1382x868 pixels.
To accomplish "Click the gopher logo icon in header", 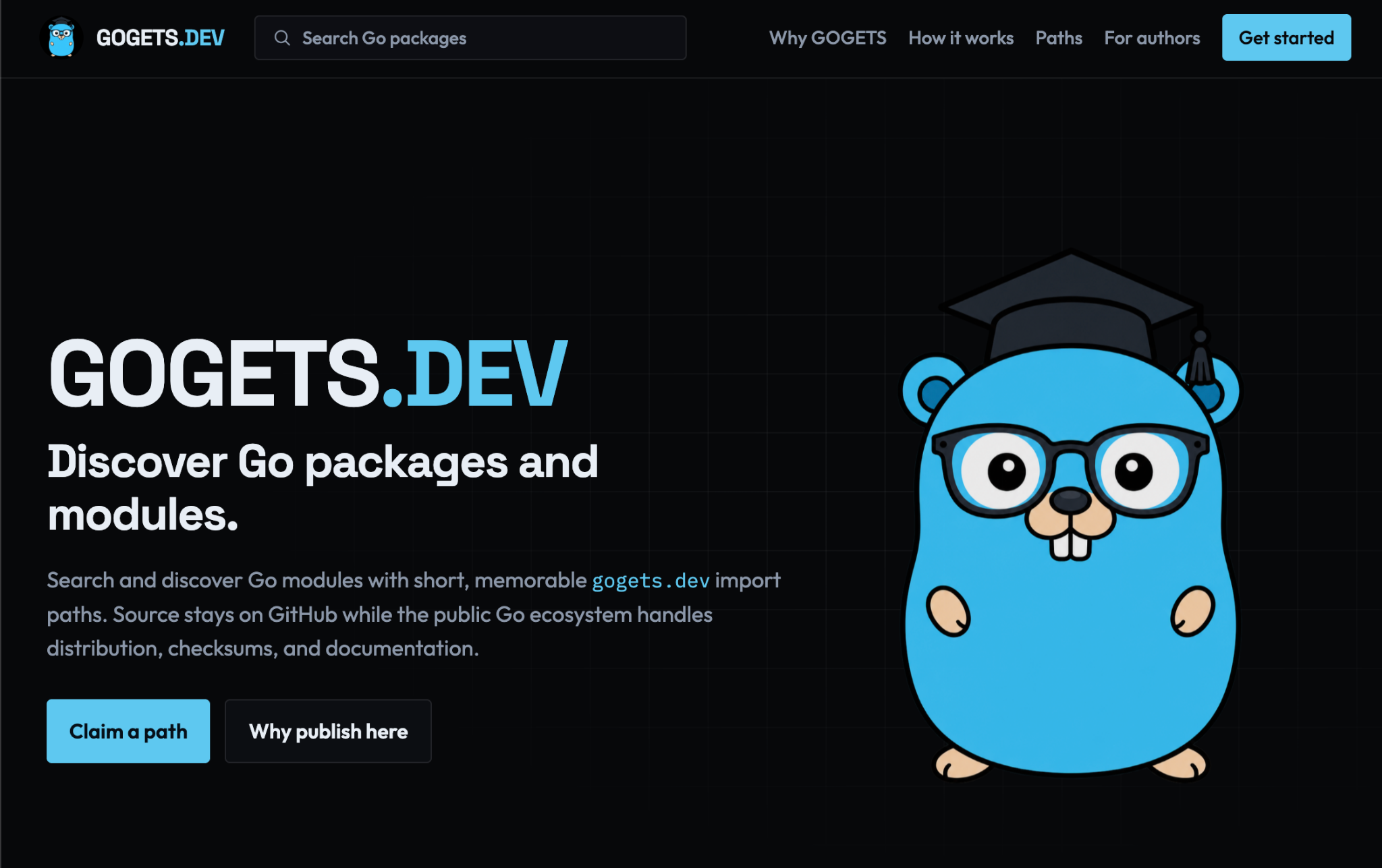I will (x=61, y=38).
